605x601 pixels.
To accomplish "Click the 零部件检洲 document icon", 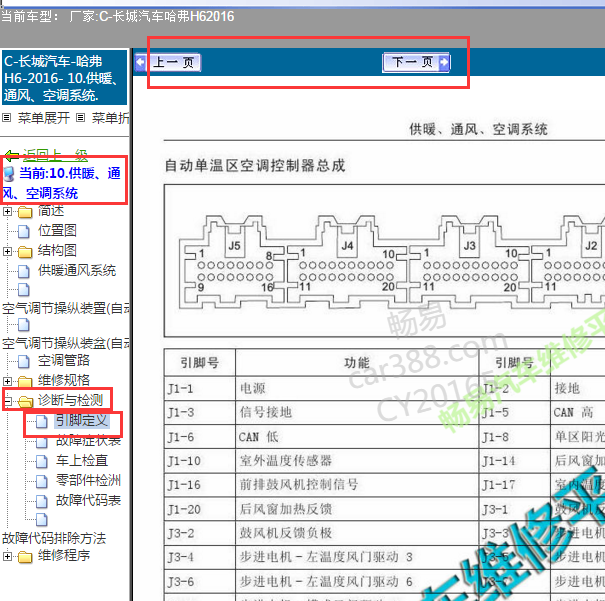I will click(x=42, y=481).
